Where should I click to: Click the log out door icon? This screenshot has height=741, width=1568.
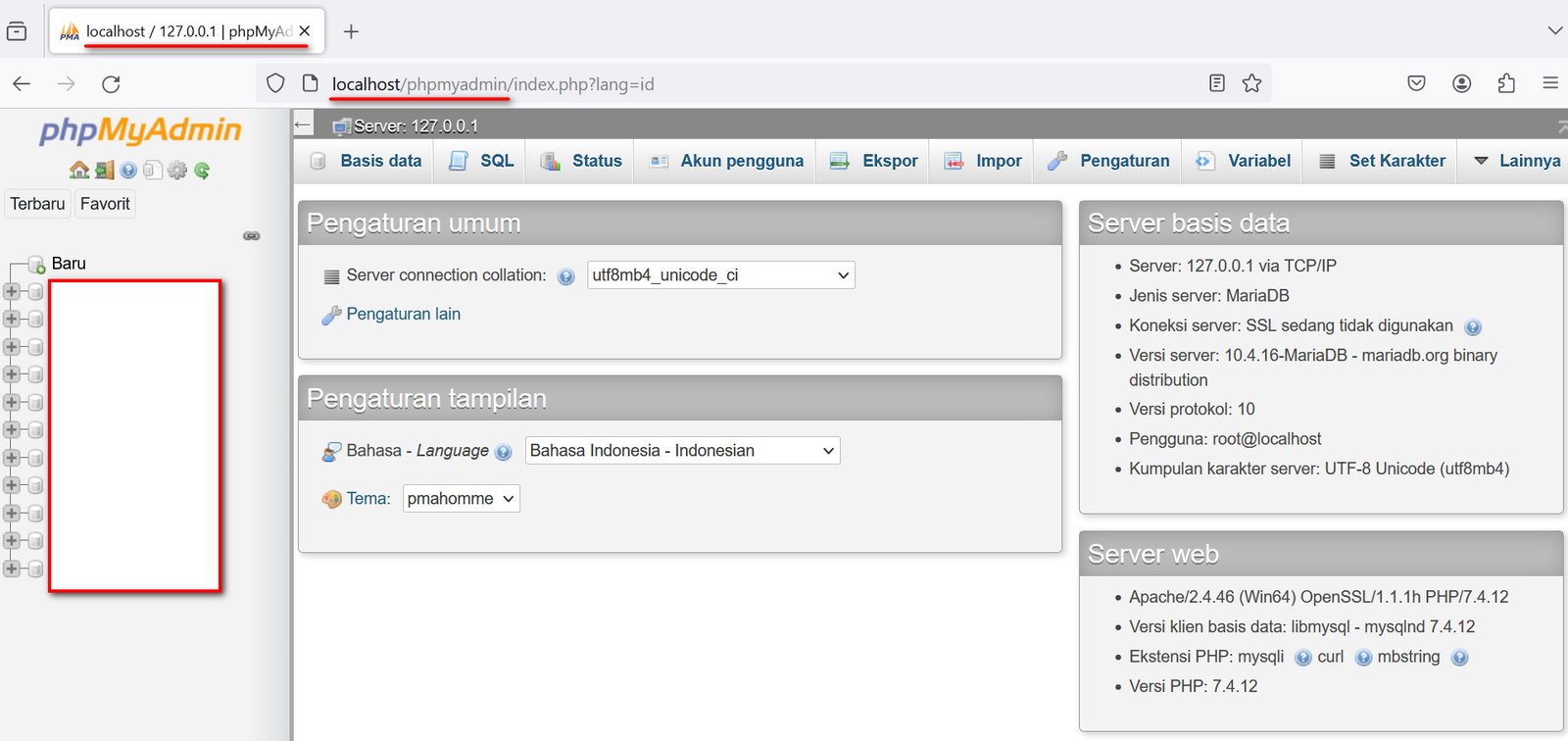(104, 171)
